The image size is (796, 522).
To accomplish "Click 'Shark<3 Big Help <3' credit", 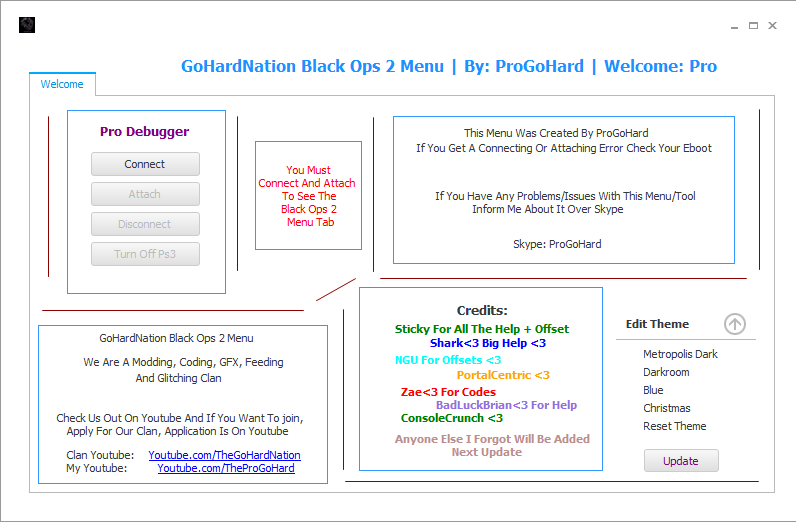I will click(x=488, y=343).
